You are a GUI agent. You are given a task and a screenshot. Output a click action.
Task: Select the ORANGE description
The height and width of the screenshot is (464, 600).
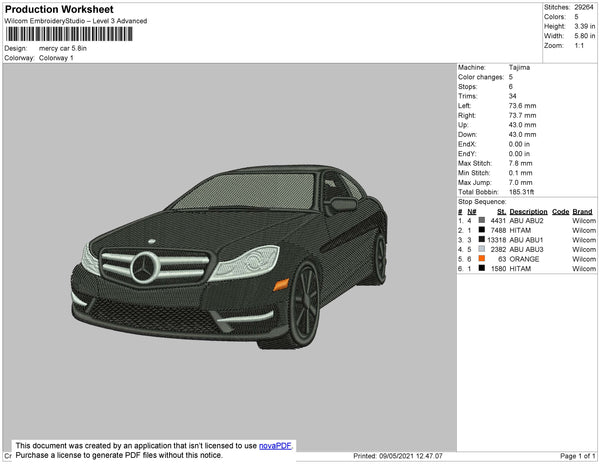pos(524,259)
